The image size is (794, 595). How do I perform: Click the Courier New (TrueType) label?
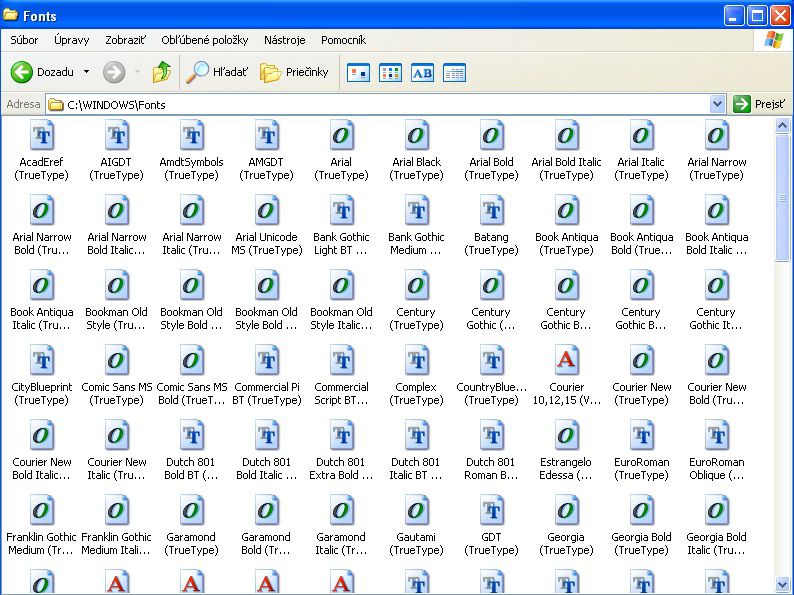(642, 393)
